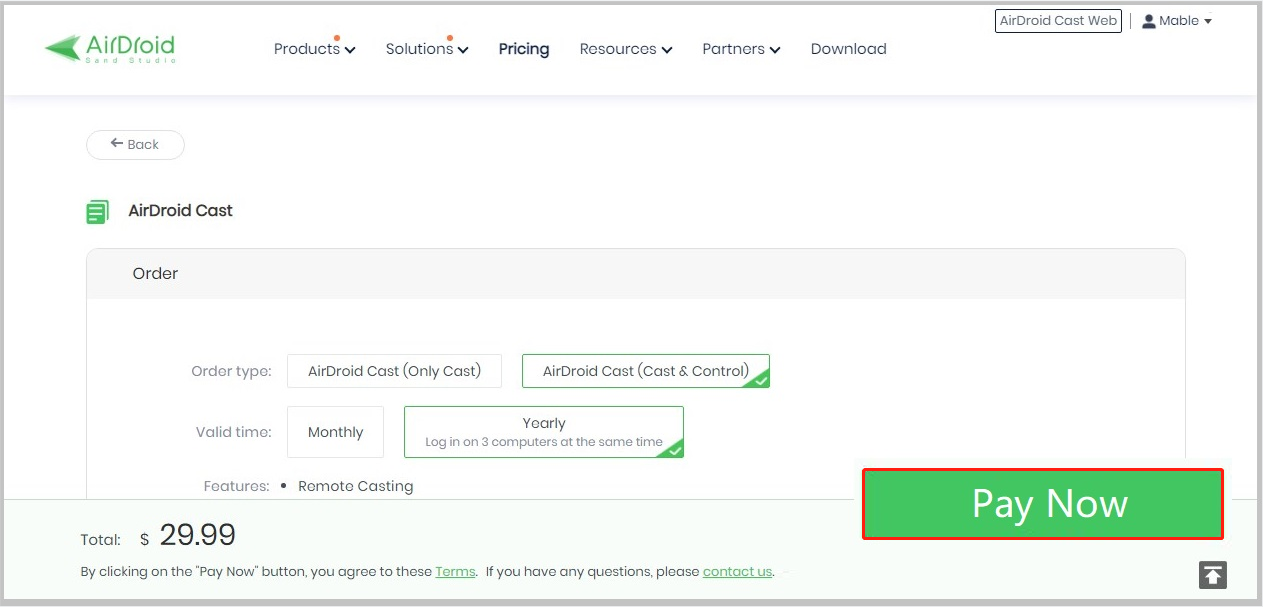Expand the Resources dropdown chevron
This screenshot has width=1263, height=607.
667,50
